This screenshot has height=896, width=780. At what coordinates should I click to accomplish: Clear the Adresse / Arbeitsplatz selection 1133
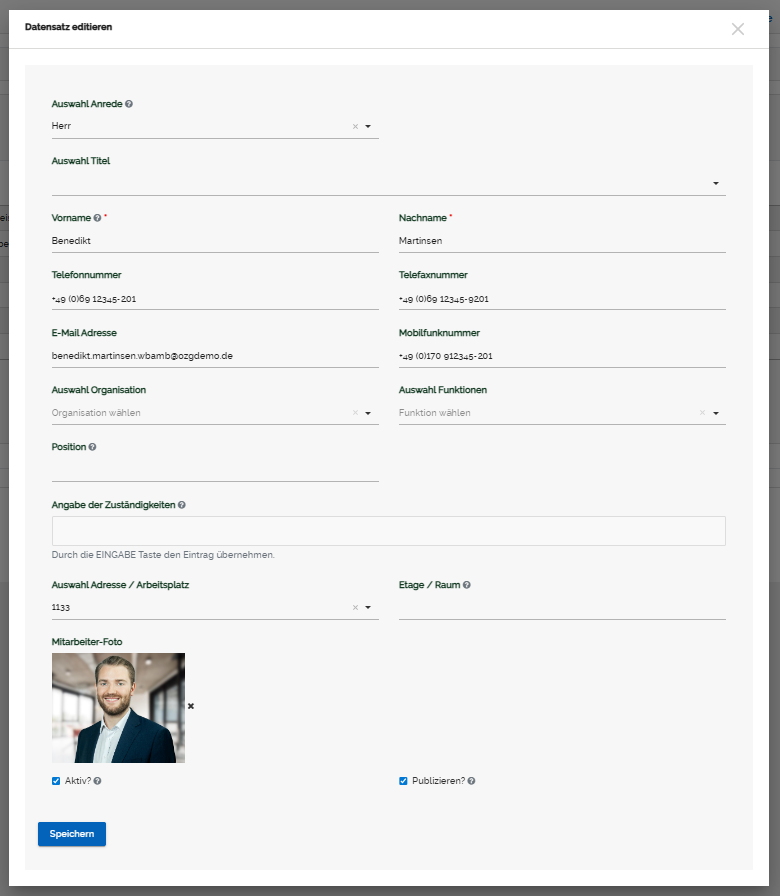[355, 607]
